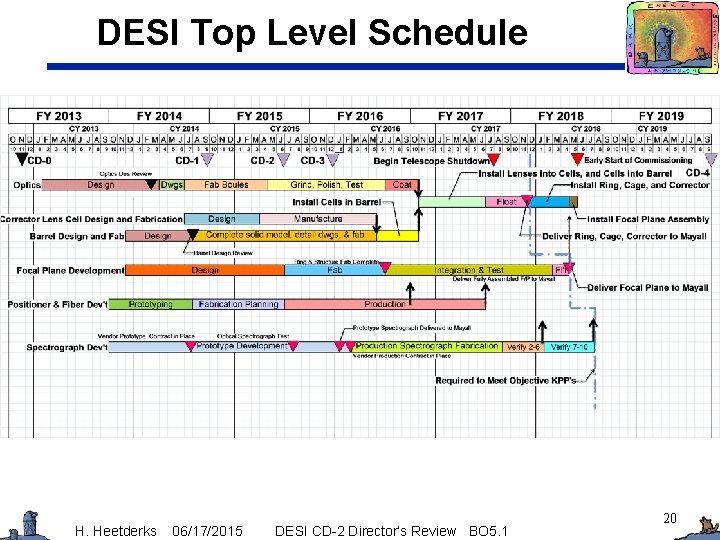Select the Corrector Lens Cell Design bar
The height and width of the screenshot is (540, 720).
pyautogui.click(x=222, y=219)
